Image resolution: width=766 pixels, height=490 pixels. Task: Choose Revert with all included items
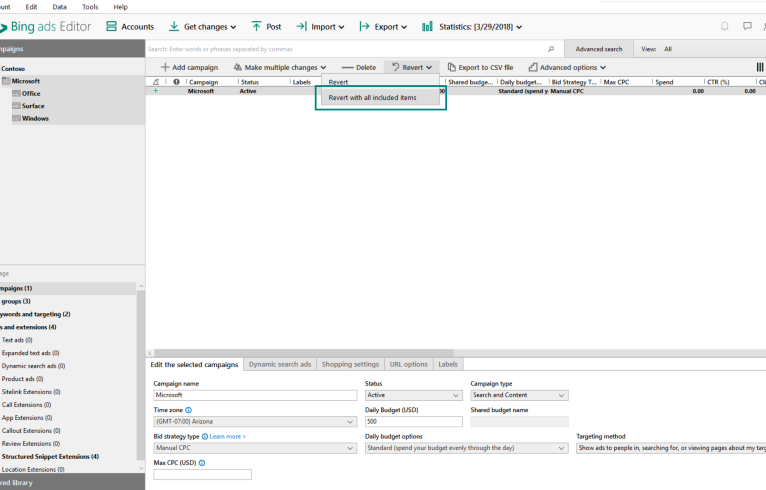(x=372, y=97)
